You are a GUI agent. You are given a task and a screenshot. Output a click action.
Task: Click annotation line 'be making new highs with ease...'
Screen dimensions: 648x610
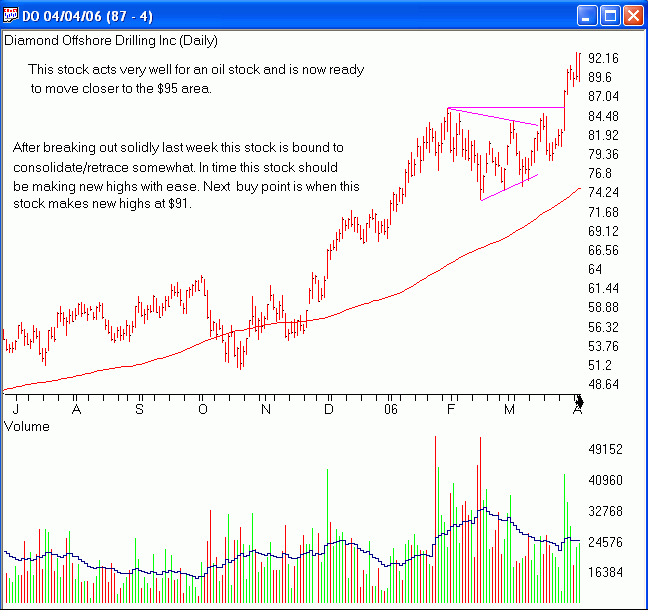[x=186, y=186]
